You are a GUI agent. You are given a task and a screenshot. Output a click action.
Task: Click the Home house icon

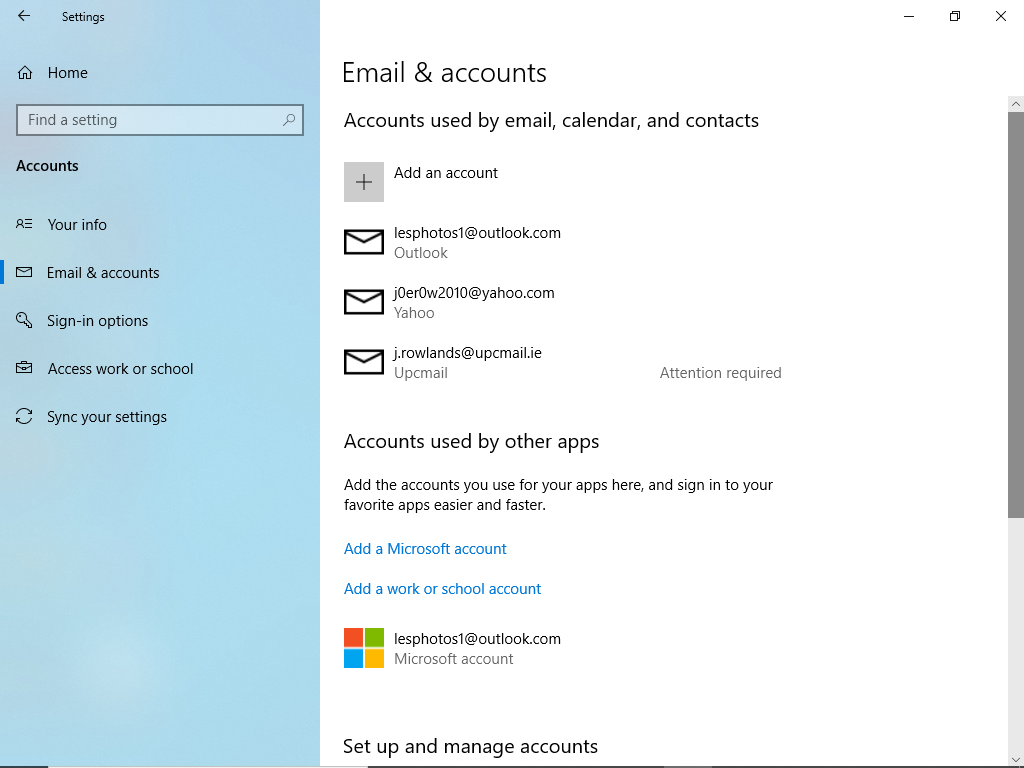tap(25, 72)
